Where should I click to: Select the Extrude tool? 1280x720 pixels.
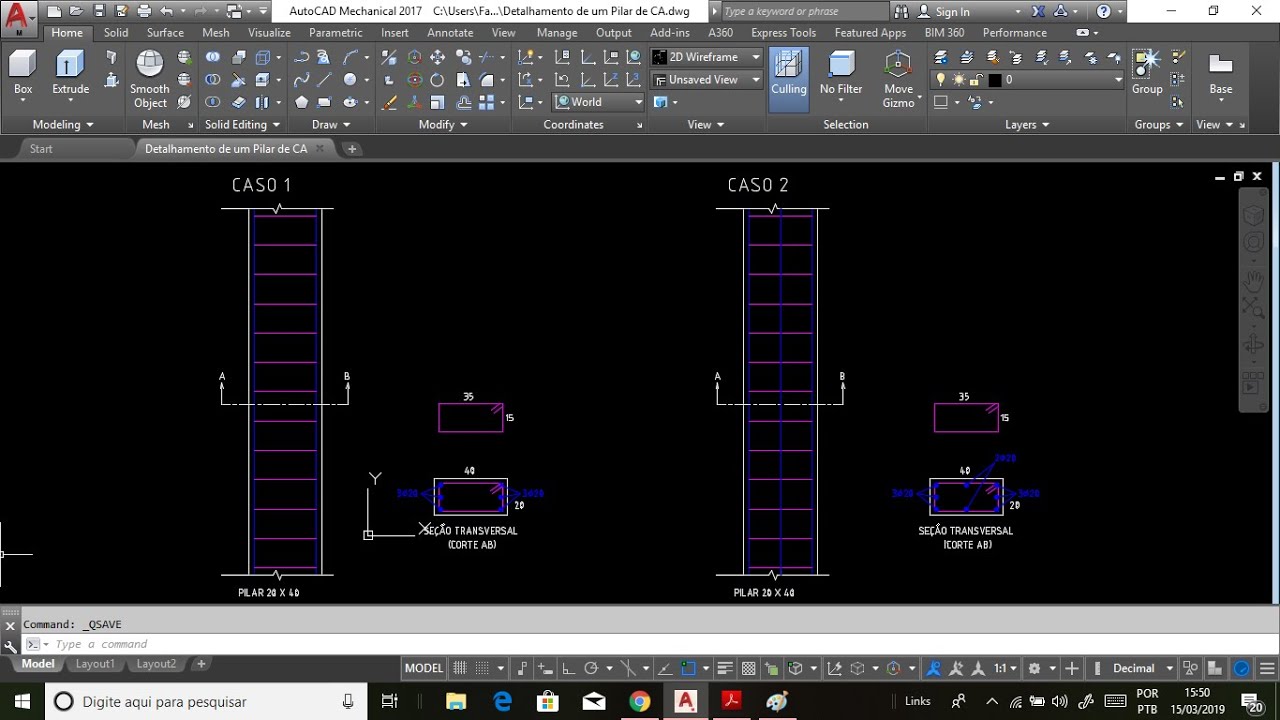[x=70, y=73]
